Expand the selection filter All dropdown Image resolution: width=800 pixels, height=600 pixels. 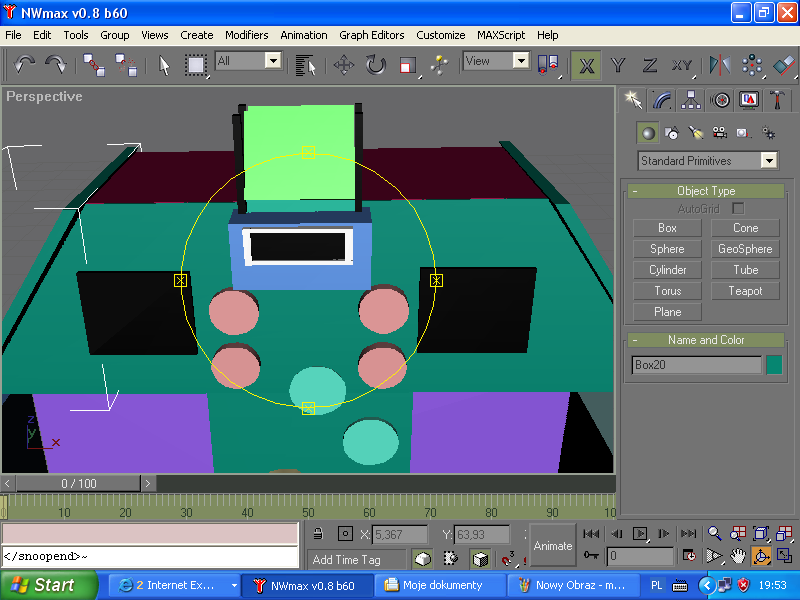coord(272,61)
